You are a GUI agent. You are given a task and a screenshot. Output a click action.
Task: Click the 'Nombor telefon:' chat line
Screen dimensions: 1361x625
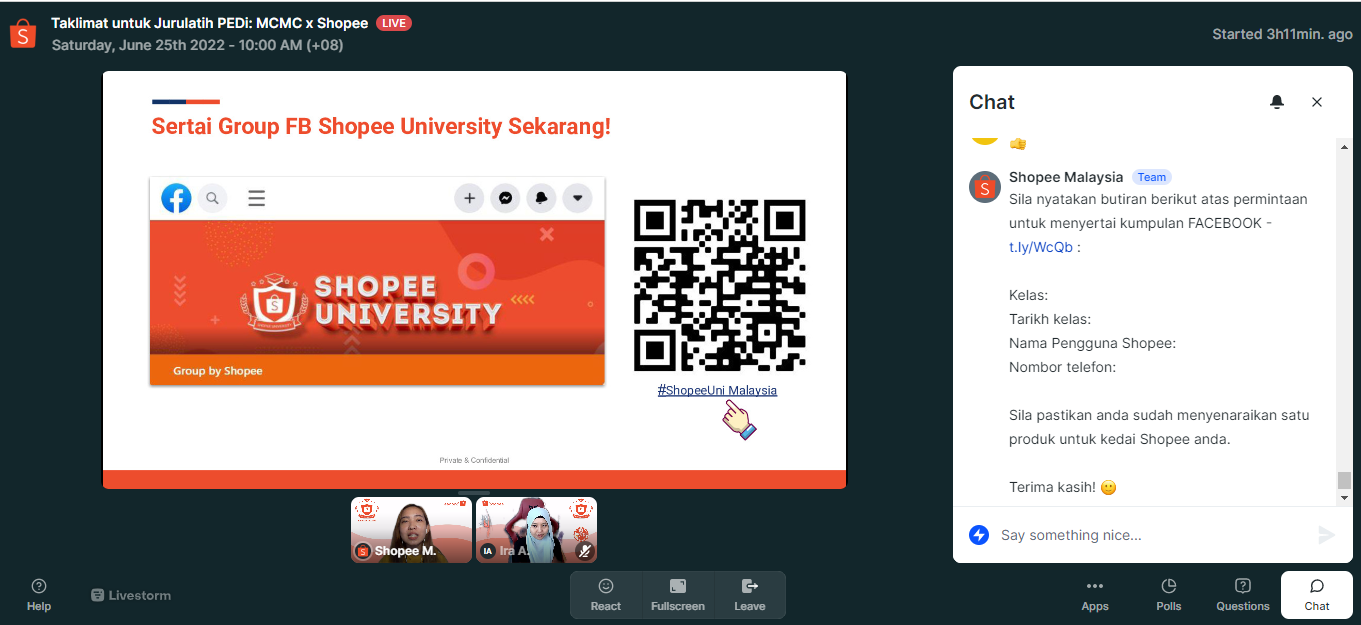tap(1062, 367)
